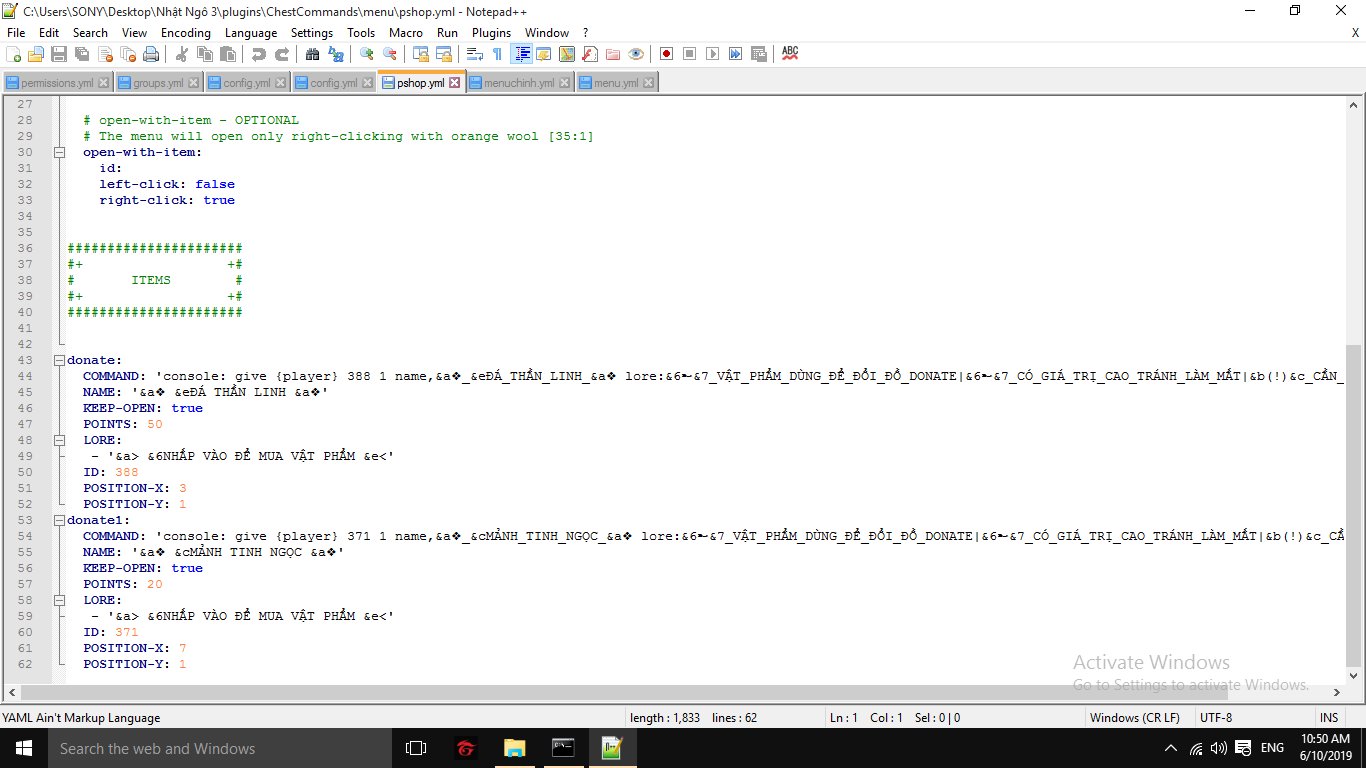Viewport: 1366px width, 768px height.
Task: Click UTF-8 encoding in the status bar
Action: pos(1217,718)
